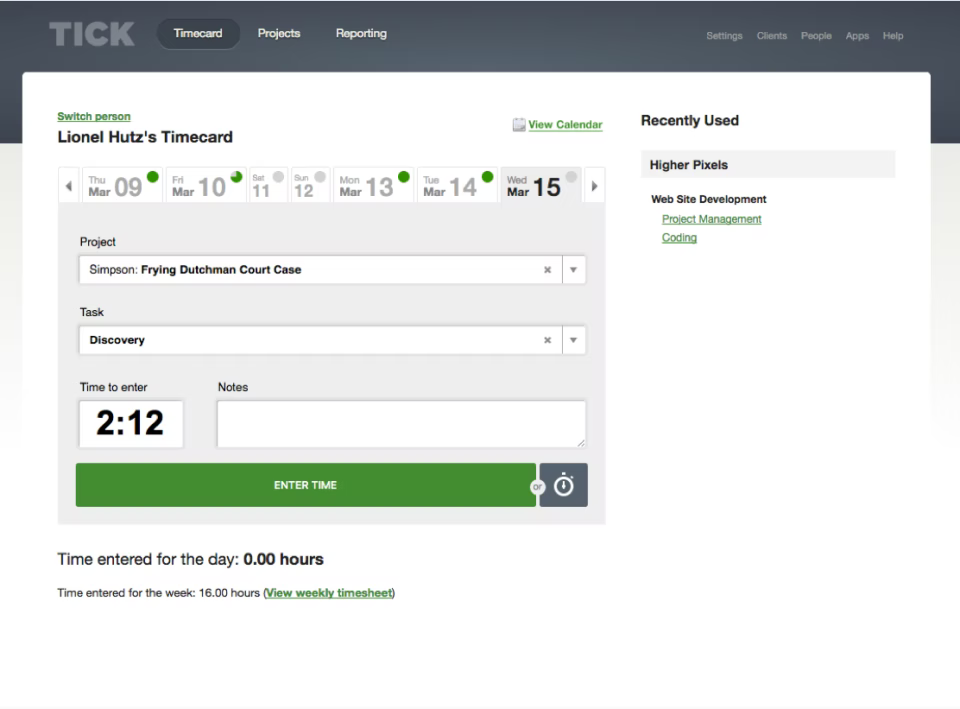
Task: Select Thursday Mar 09 date
Action: [x=122, y=185]
